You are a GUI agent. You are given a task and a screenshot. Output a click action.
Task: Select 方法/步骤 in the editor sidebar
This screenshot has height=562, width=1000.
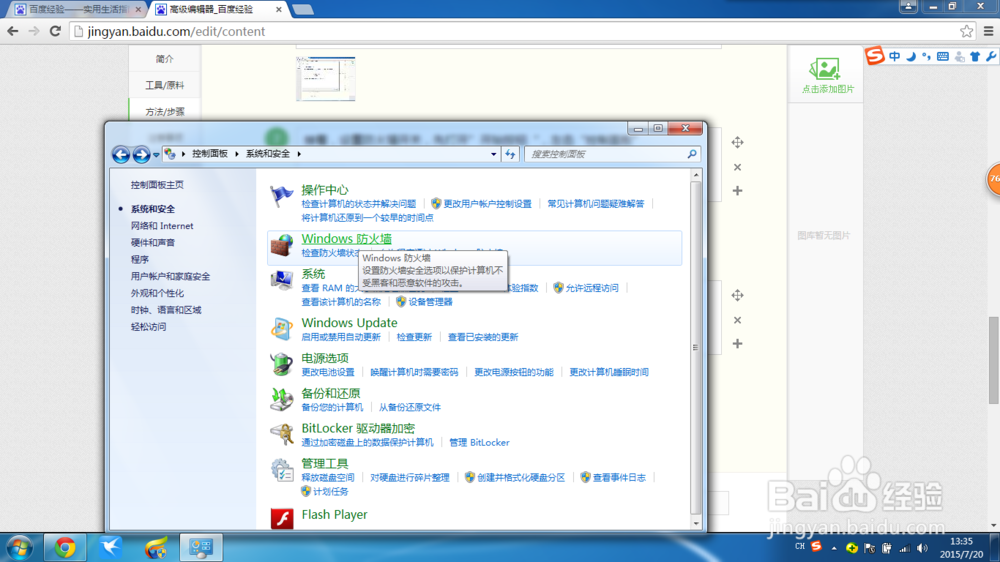click(x=165, y=112)
